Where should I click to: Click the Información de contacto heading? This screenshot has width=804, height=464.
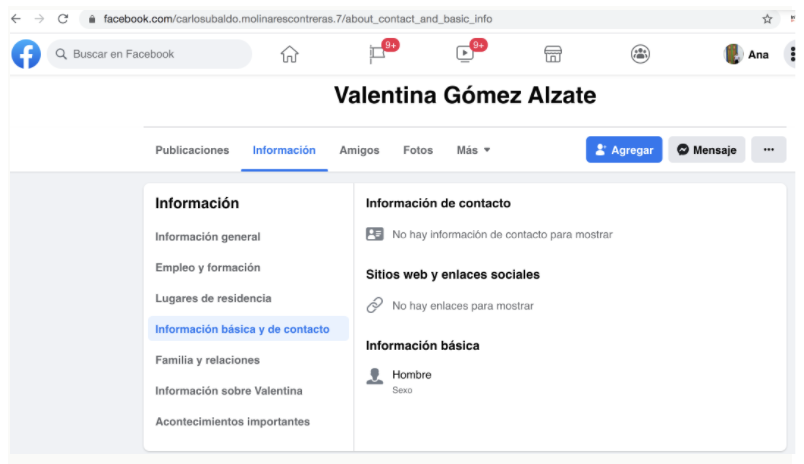click(438, 203)
